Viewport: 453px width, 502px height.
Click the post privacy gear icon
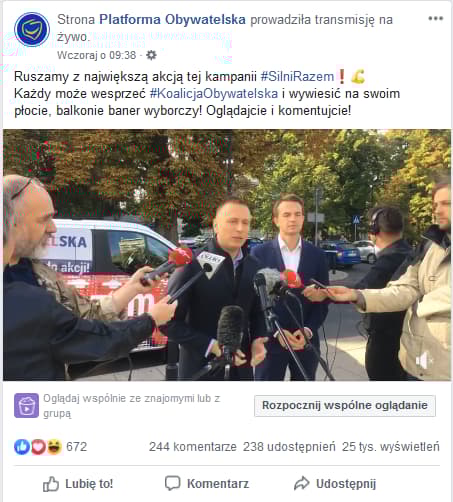click(151, 55)
